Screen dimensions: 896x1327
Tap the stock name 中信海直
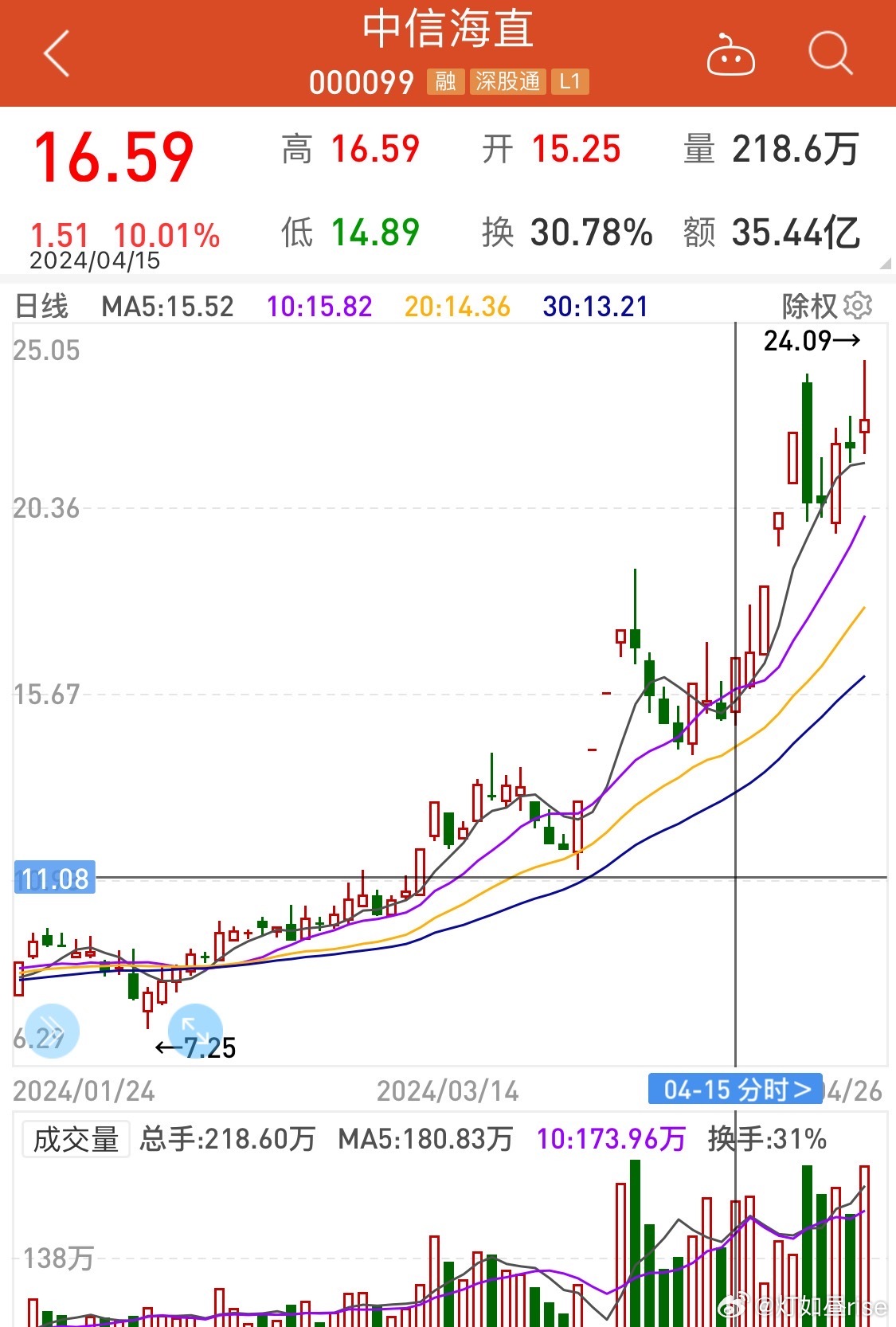(448, 29)
